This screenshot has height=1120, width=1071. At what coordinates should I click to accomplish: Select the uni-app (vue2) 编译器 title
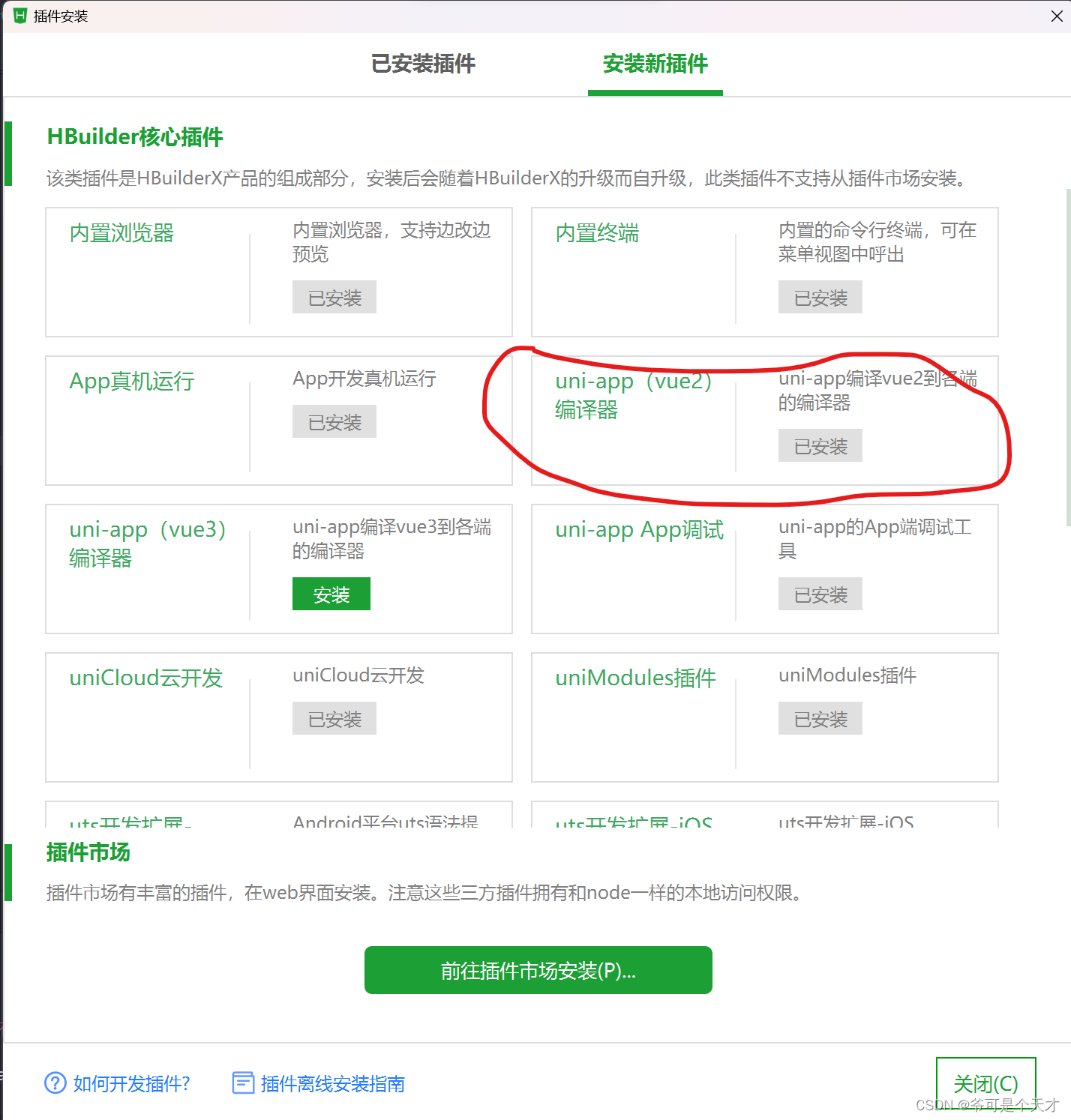click(634, 395)
